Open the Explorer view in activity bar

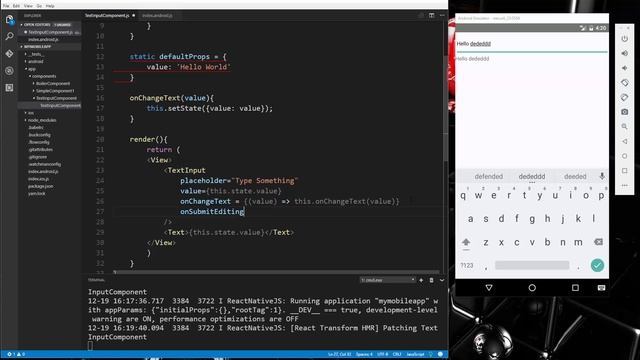tap(9, 20)
